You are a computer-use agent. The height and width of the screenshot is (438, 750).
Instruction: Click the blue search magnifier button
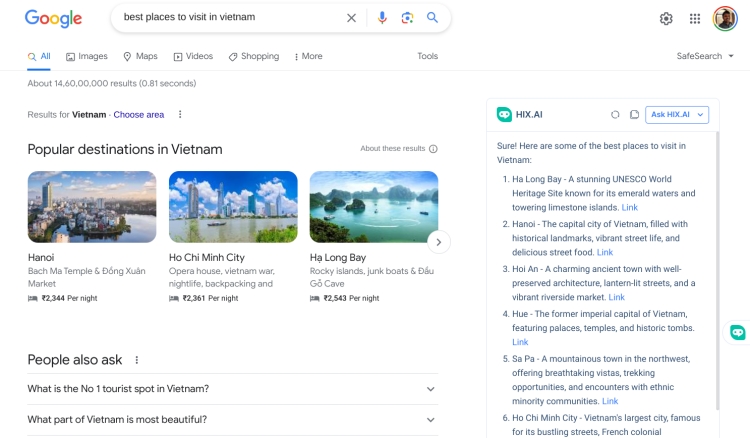432,18
